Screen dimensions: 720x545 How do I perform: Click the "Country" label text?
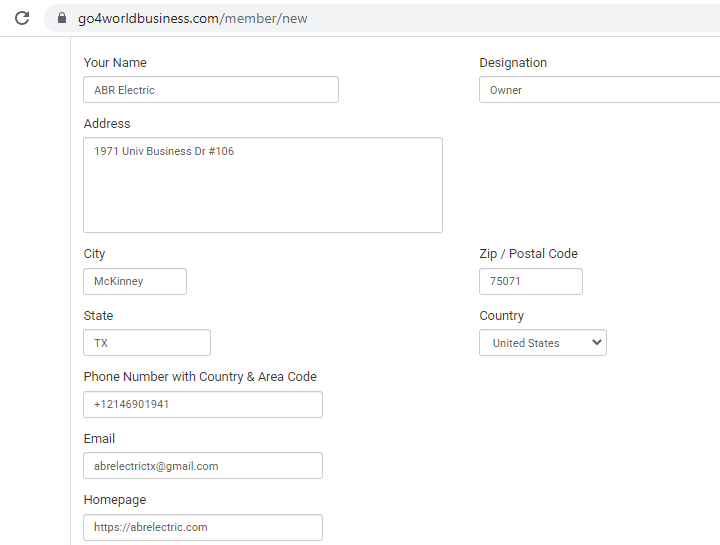pos(501,316)
